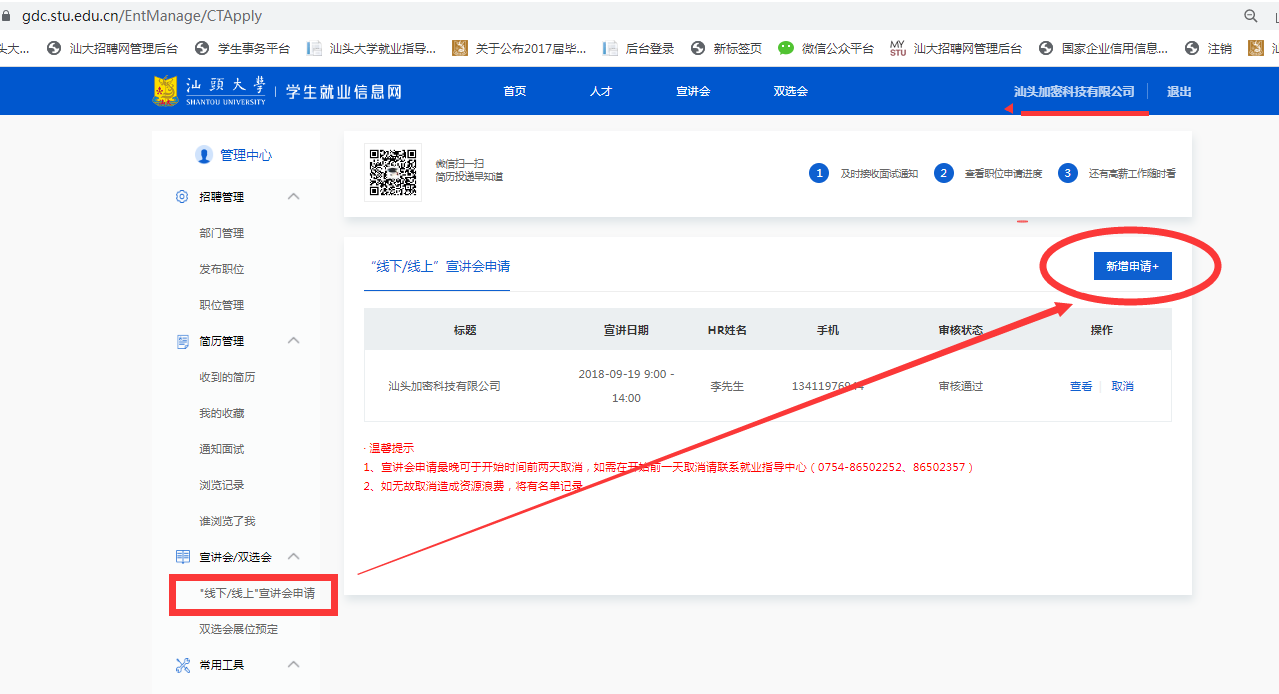Open 浏览记录 in sidebar

point(222,485)
